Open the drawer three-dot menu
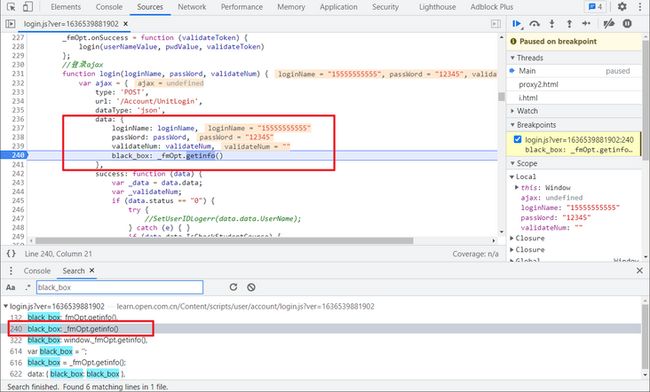The height and width of the screenshot is (392, 650). tap(11, 271)
